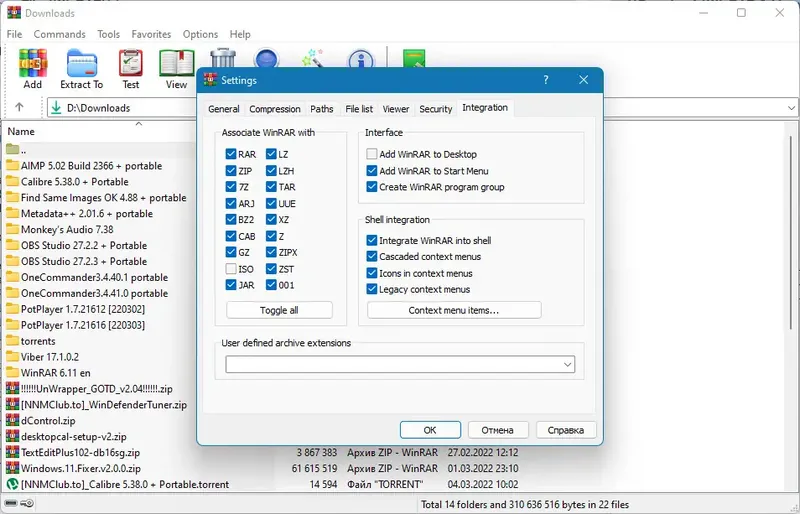The height and width of the screenshot is (514, 800).
Task: Close the Settings dialog with X
Action: (x=584, y=80)
